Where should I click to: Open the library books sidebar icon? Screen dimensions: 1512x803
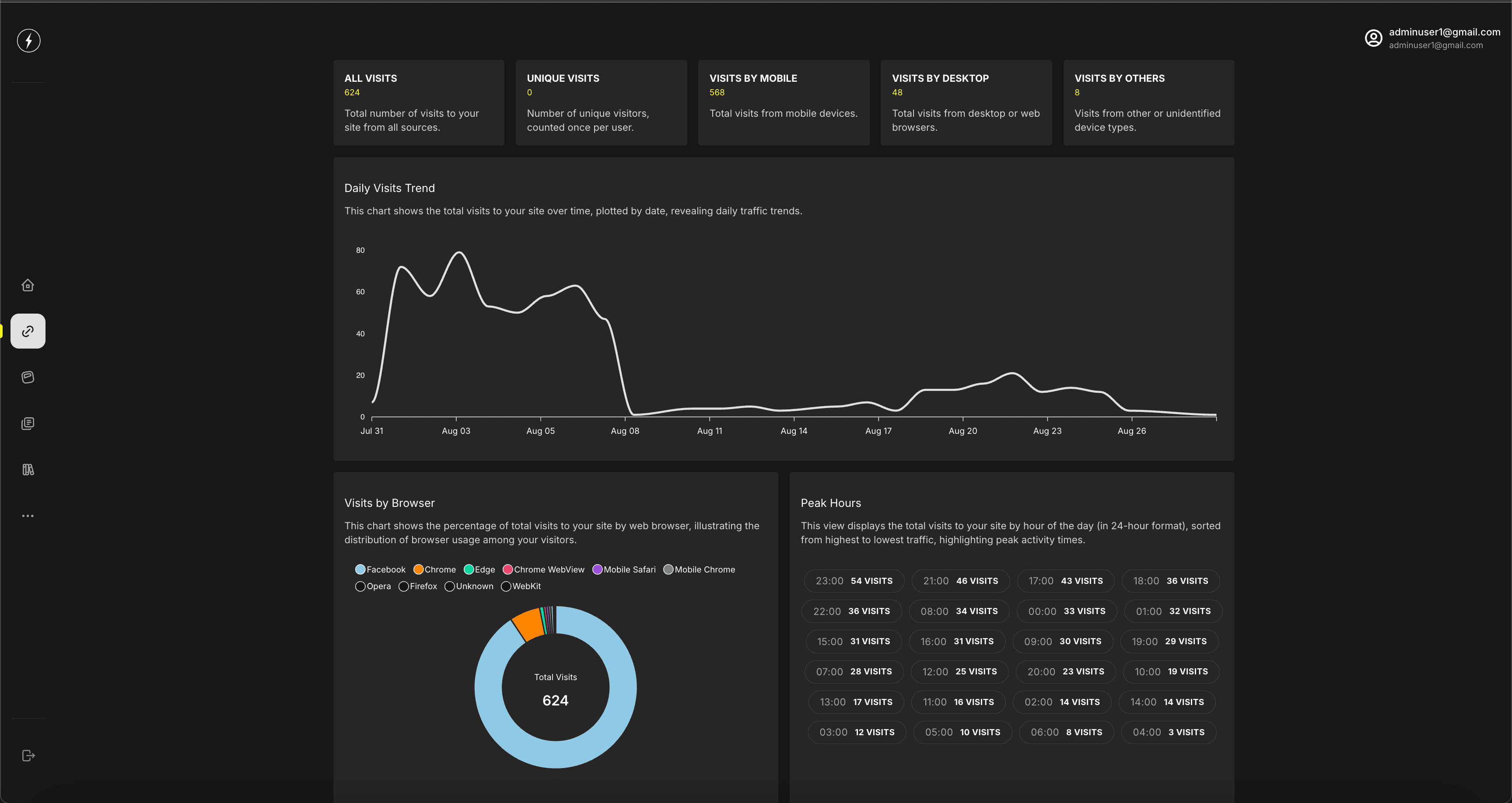(x=28, y=470)
